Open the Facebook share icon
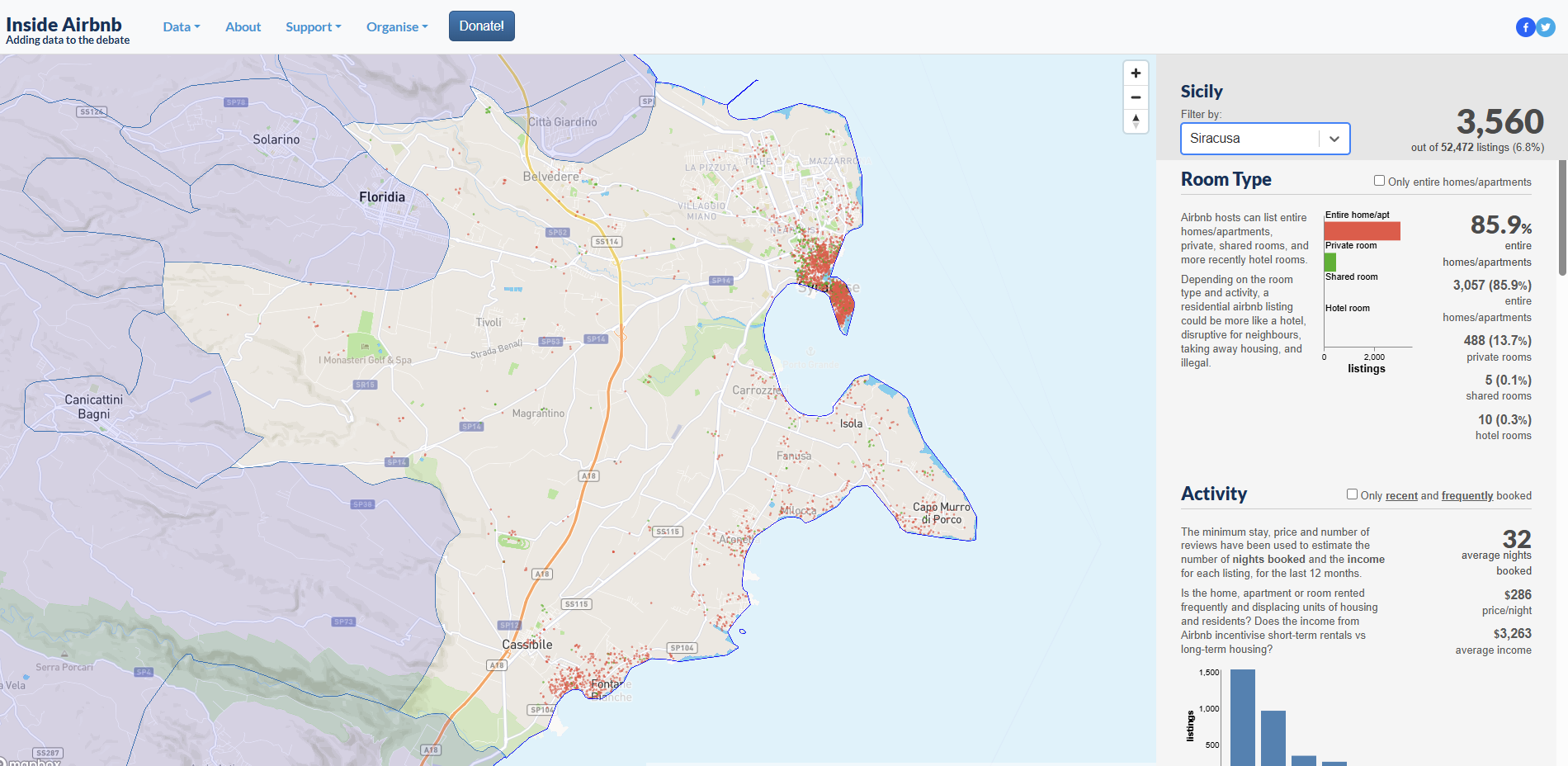The image size is (1568, 766). tap(1525, 27)
